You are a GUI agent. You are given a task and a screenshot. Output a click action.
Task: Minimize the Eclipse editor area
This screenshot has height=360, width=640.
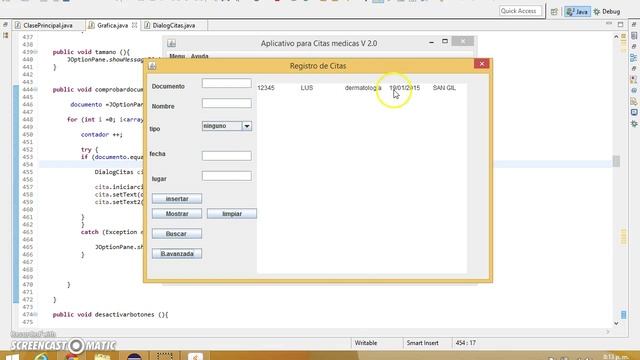point(609,24)
